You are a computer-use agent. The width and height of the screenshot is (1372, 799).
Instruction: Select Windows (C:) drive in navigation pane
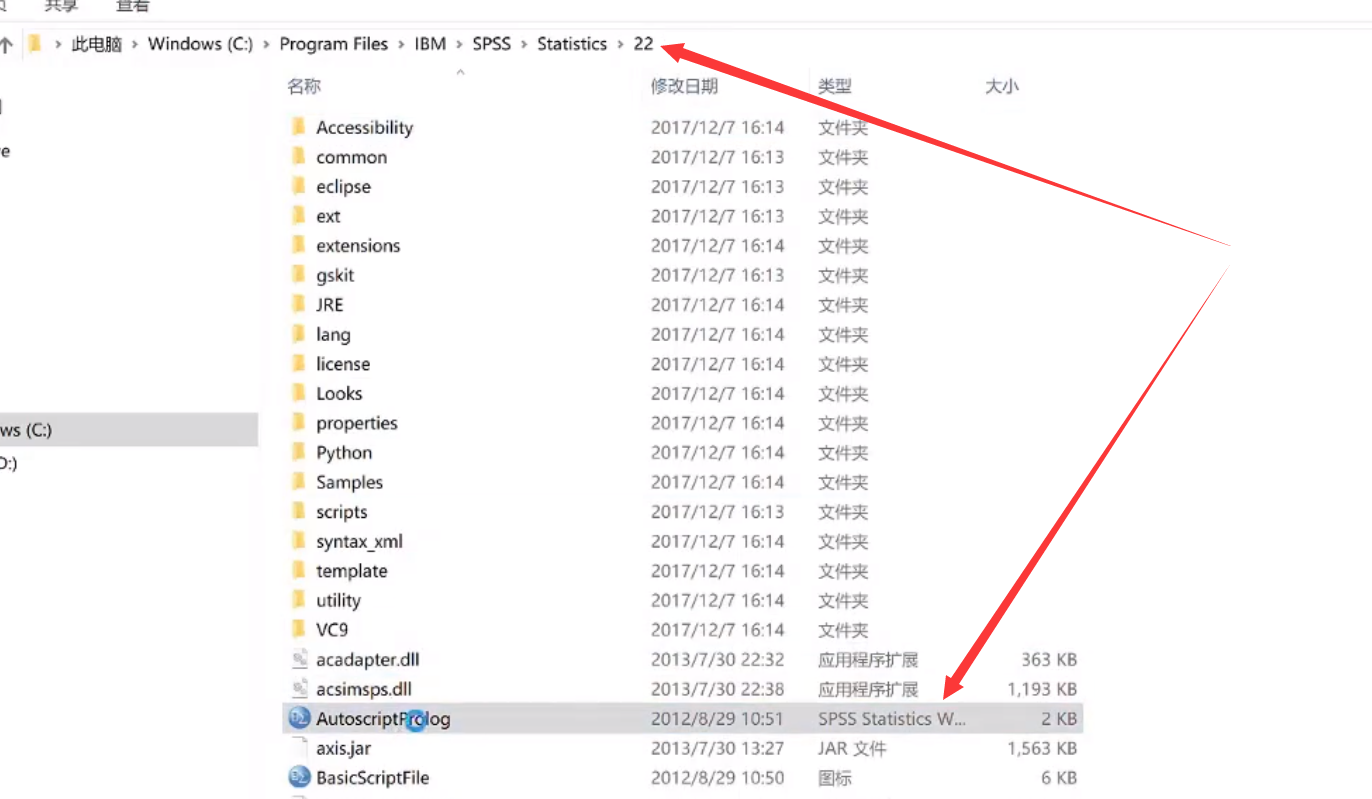(x=129, y=430)
